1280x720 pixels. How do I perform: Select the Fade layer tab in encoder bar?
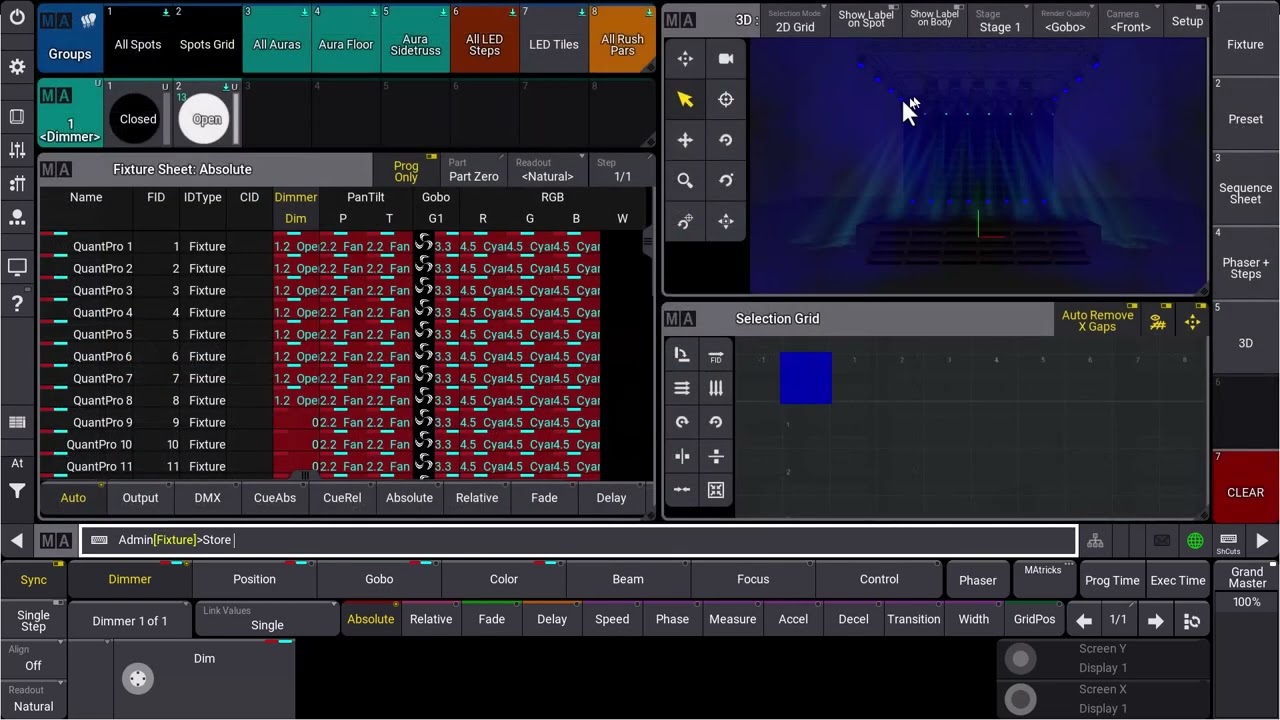click(492, 620)
